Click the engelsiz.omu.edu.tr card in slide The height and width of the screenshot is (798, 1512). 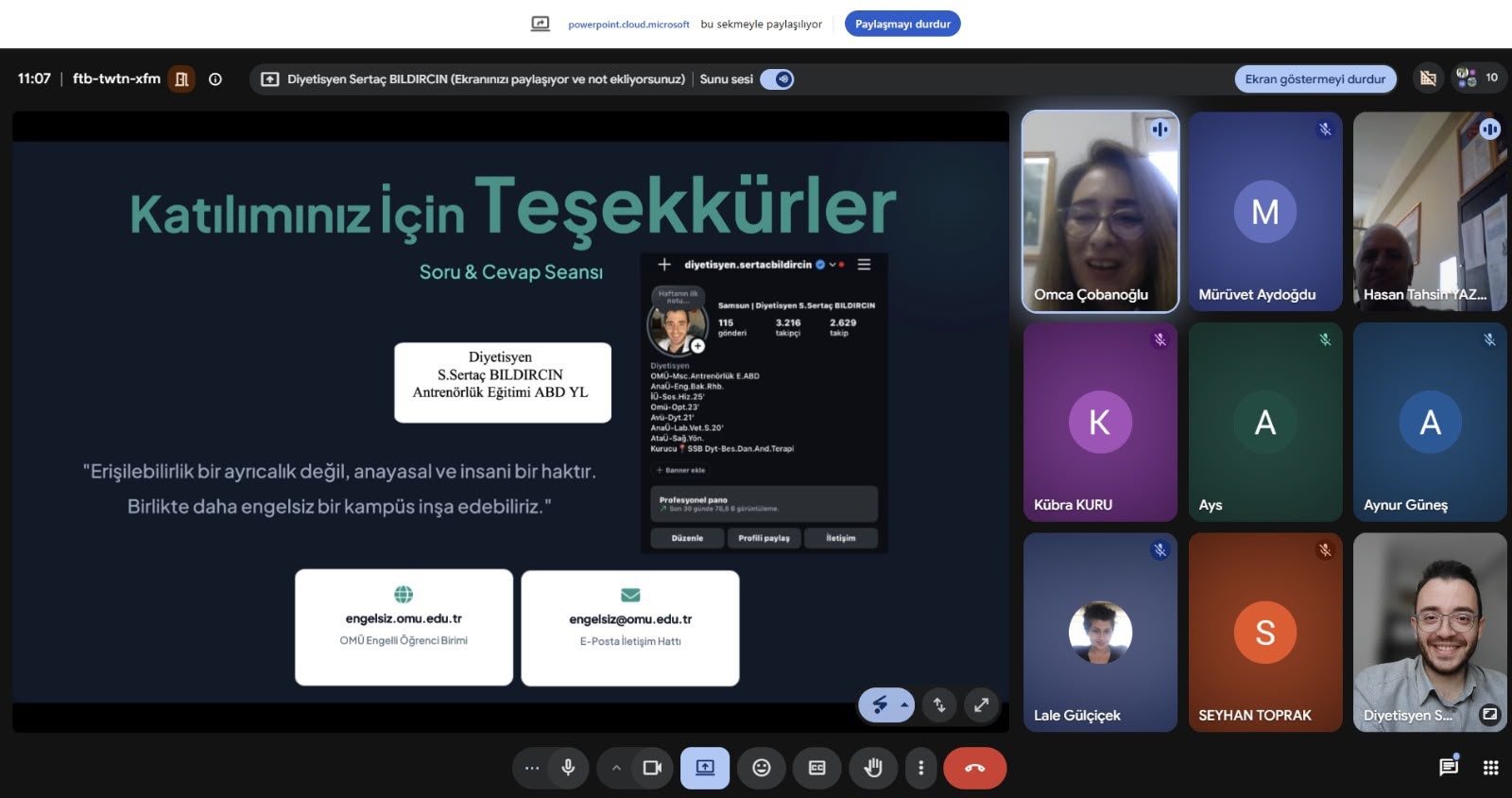(x=404, y=627)
